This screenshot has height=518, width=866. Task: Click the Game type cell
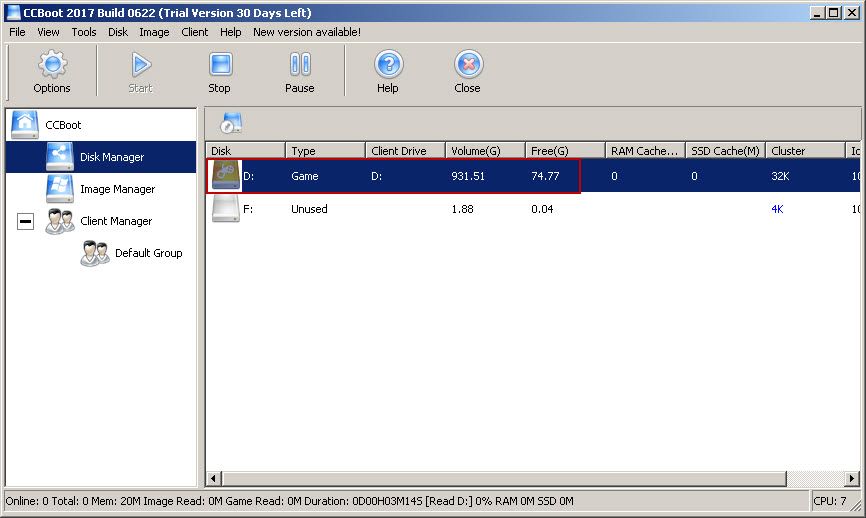point(304,176)
